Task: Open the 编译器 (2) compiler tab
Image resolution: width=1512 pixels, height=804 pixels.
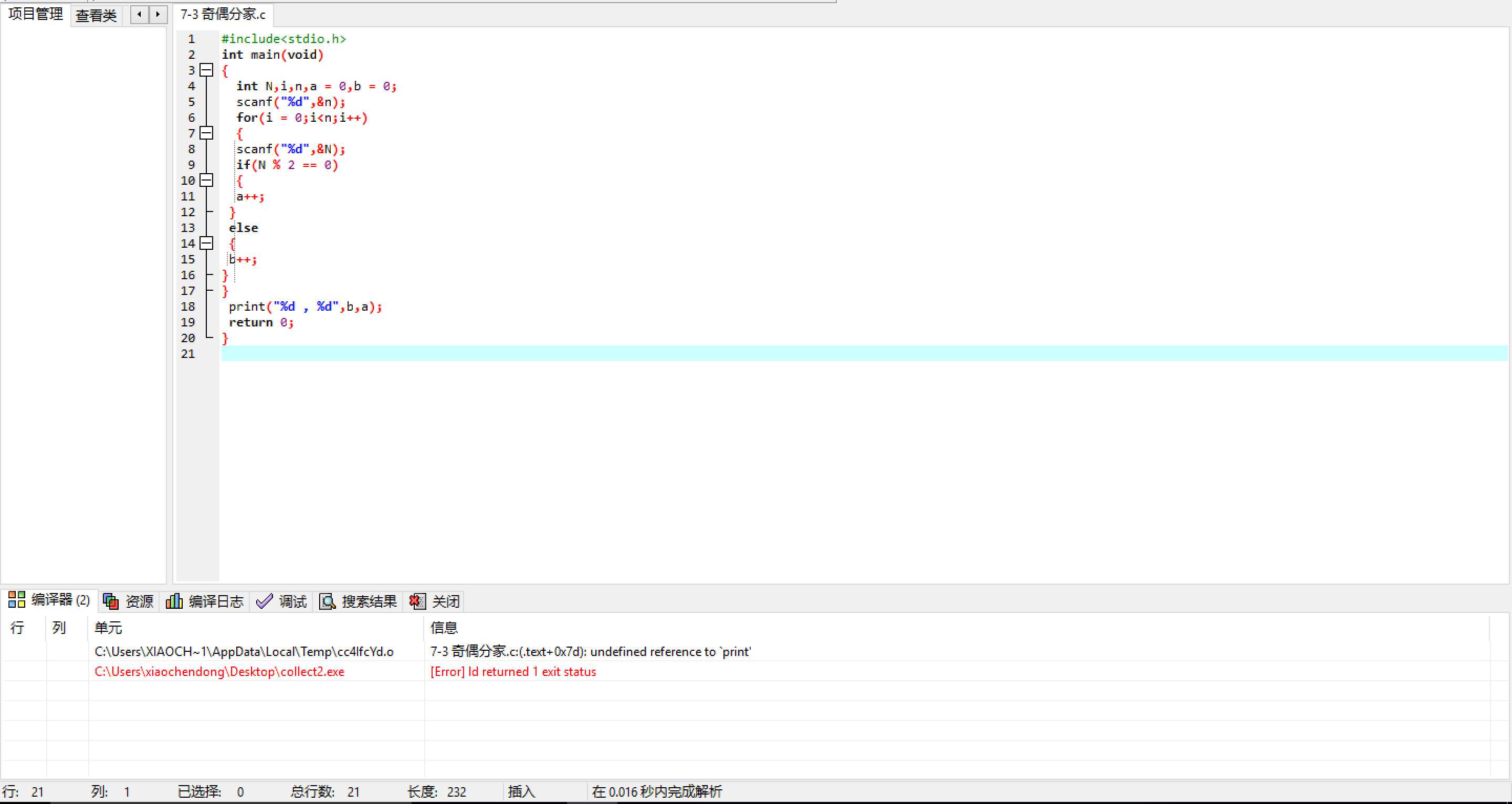Action: [49, 600]
